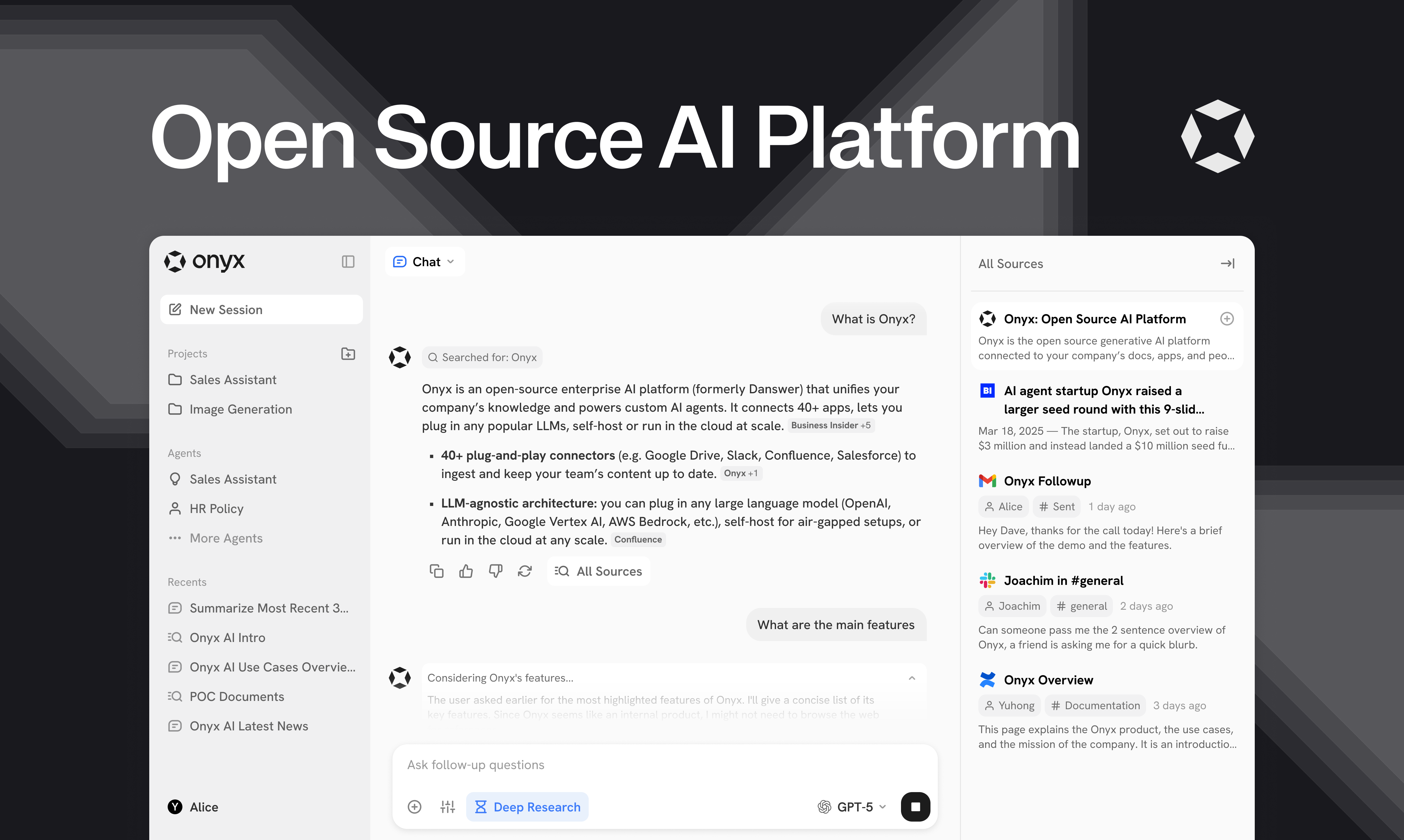
Task: Regenerate the assistant response
Action: pyautogui.click(x=525, y=571)
